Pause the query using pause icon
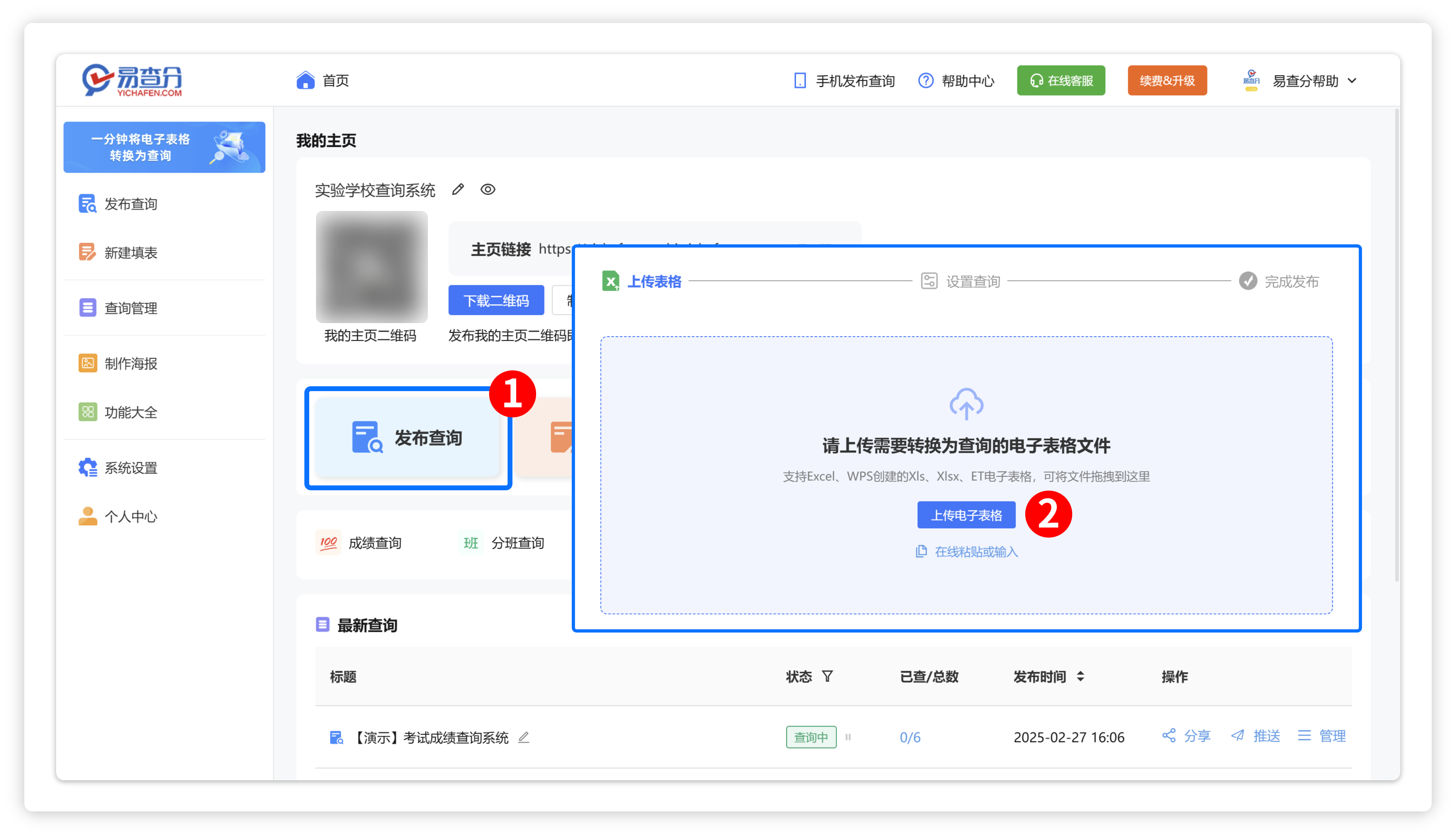This screenshot has width=1456, height=837. coord(848,738)
